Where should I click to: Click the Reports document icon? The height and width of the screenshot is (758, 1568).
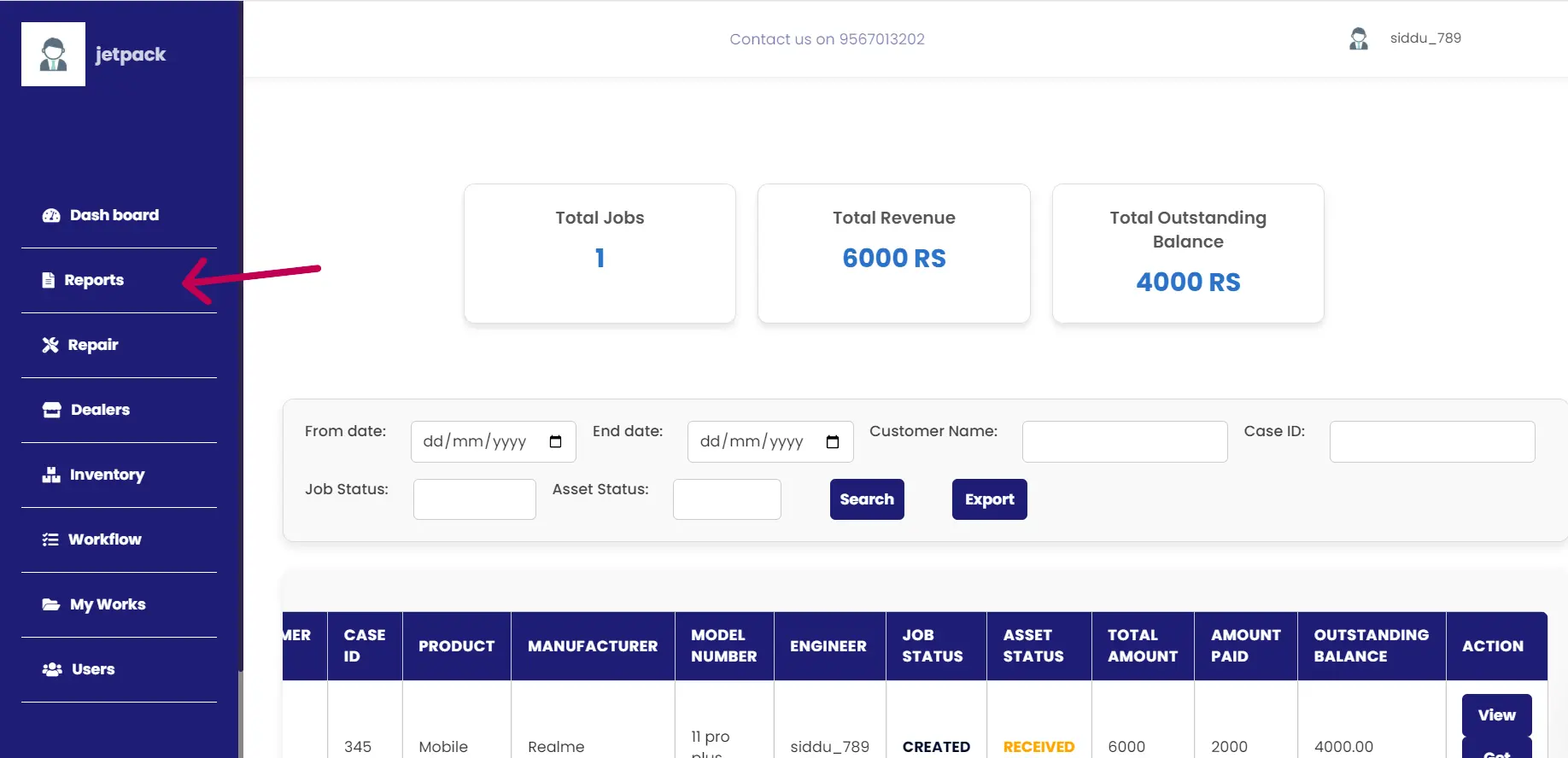[x=49, y=280]
